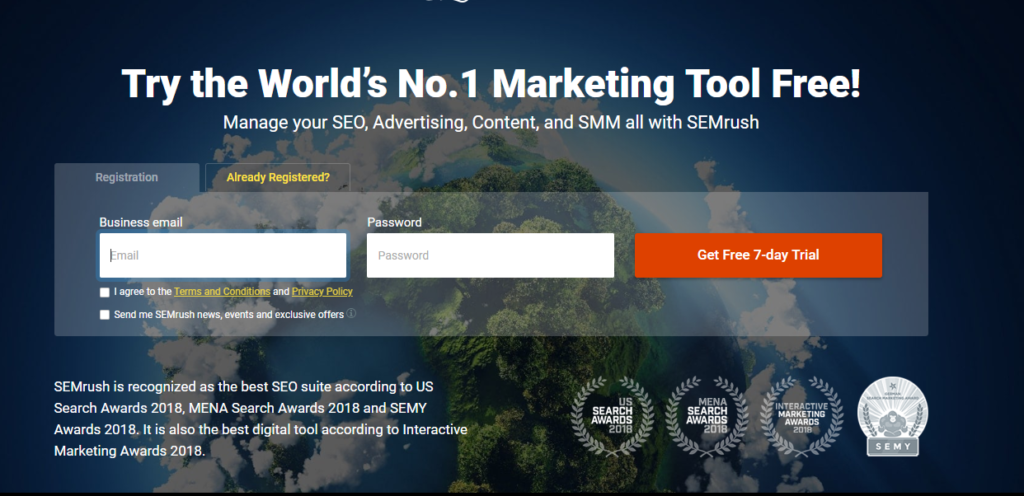The height and width of the screenshot is (496, 1024).
Task: Enable Send me SEMrush news checkbox
Action: click(x=104, y=315)
